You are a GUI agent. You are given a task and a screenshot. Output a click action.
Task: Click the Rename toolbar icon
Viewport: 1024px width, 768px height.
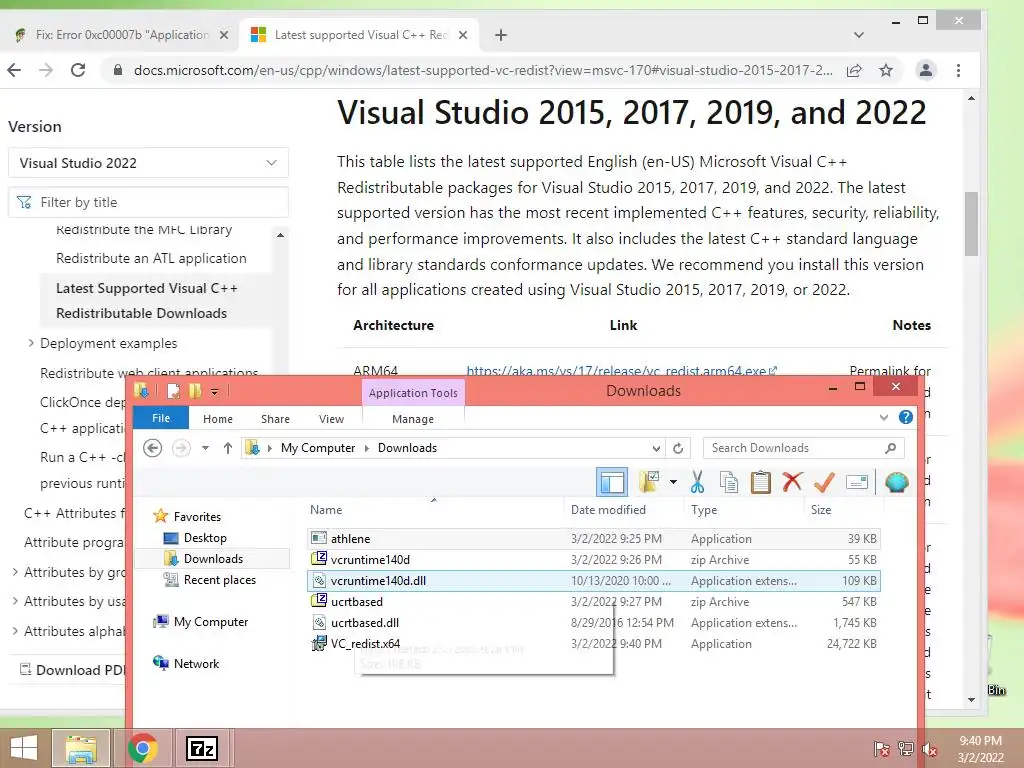tap(856, 483)
